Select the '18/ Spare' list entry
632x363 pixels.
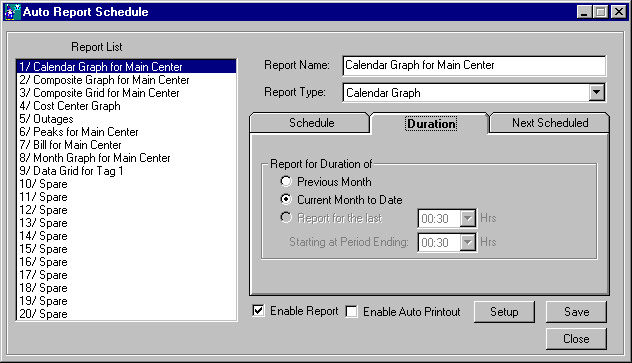(126, 288)
